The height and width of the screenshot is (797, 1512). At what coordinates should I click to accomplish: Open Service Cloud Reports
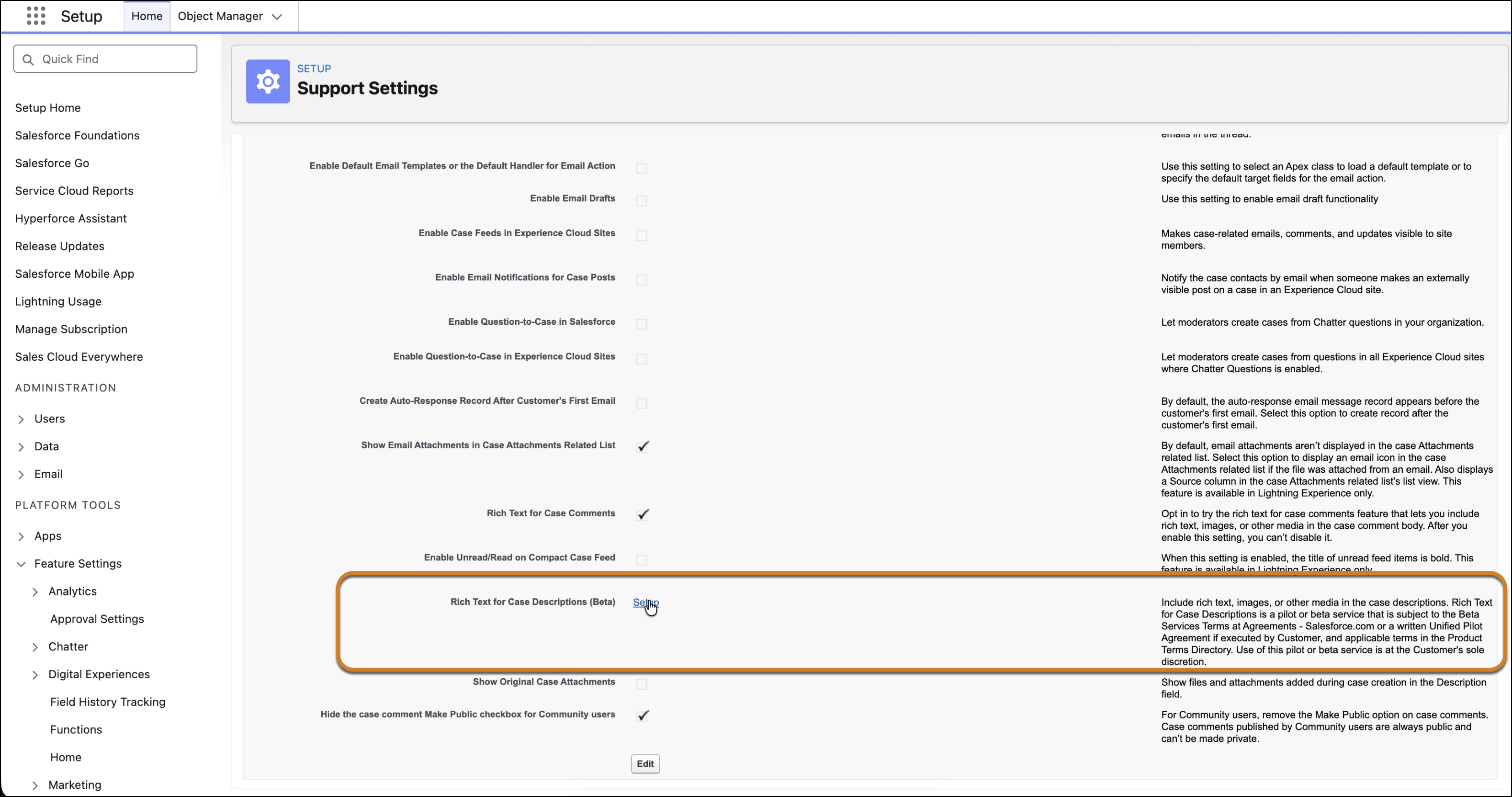coord(75,190)
